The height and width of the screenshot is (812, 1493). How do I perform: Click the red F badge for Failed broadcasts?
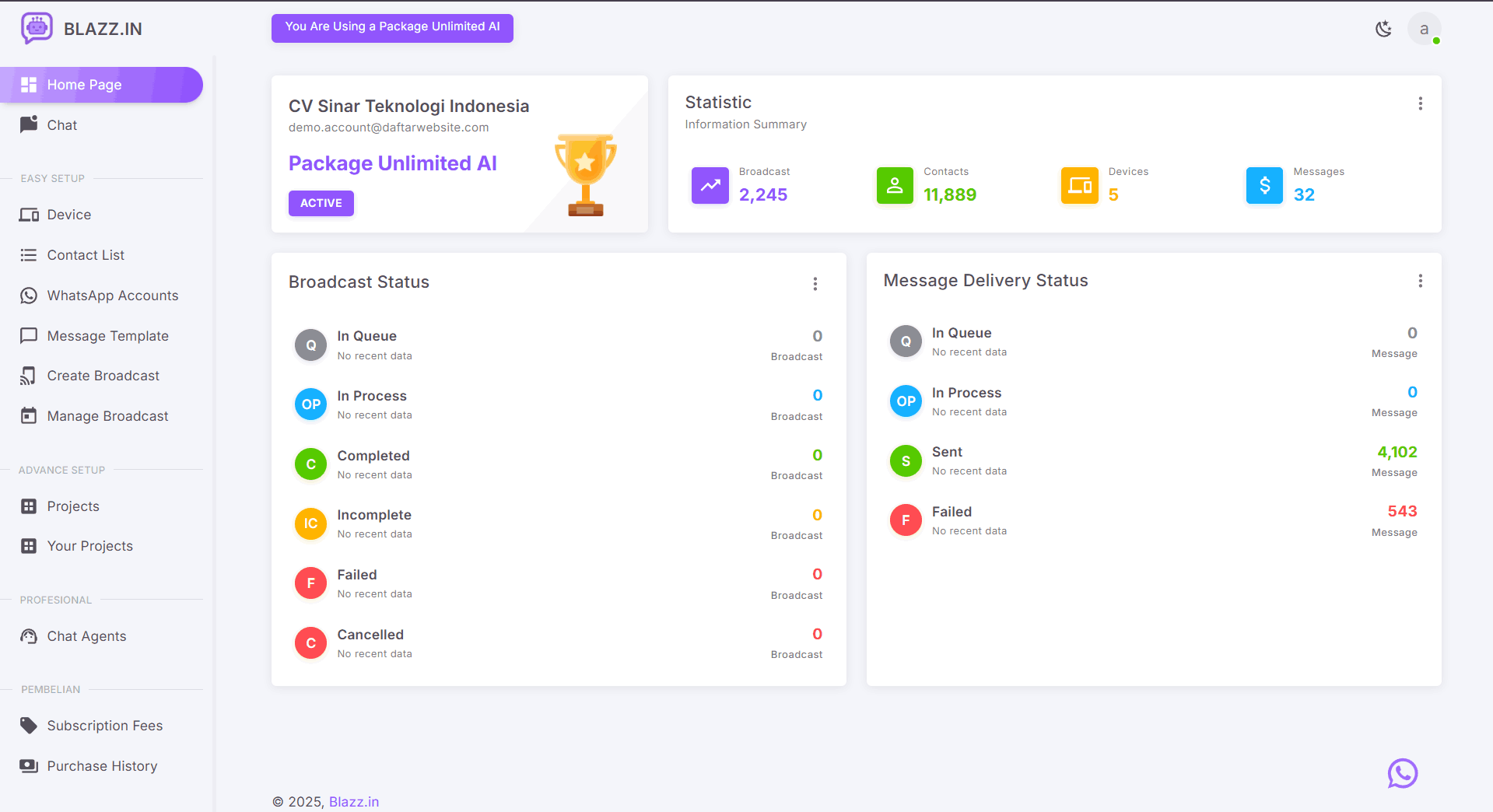(310, 583)
